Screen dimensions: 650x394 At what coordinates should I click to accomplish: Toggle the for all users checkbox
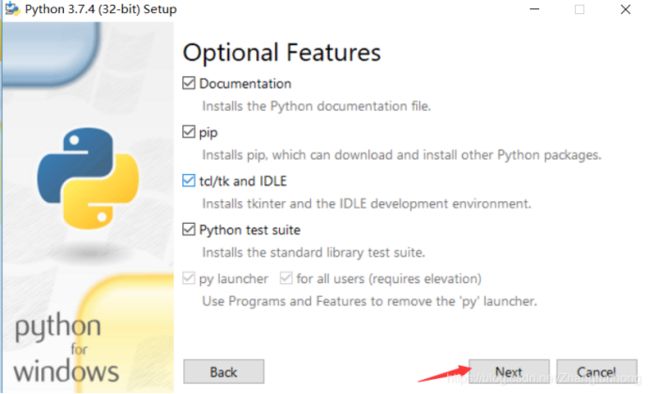point(286,278)
